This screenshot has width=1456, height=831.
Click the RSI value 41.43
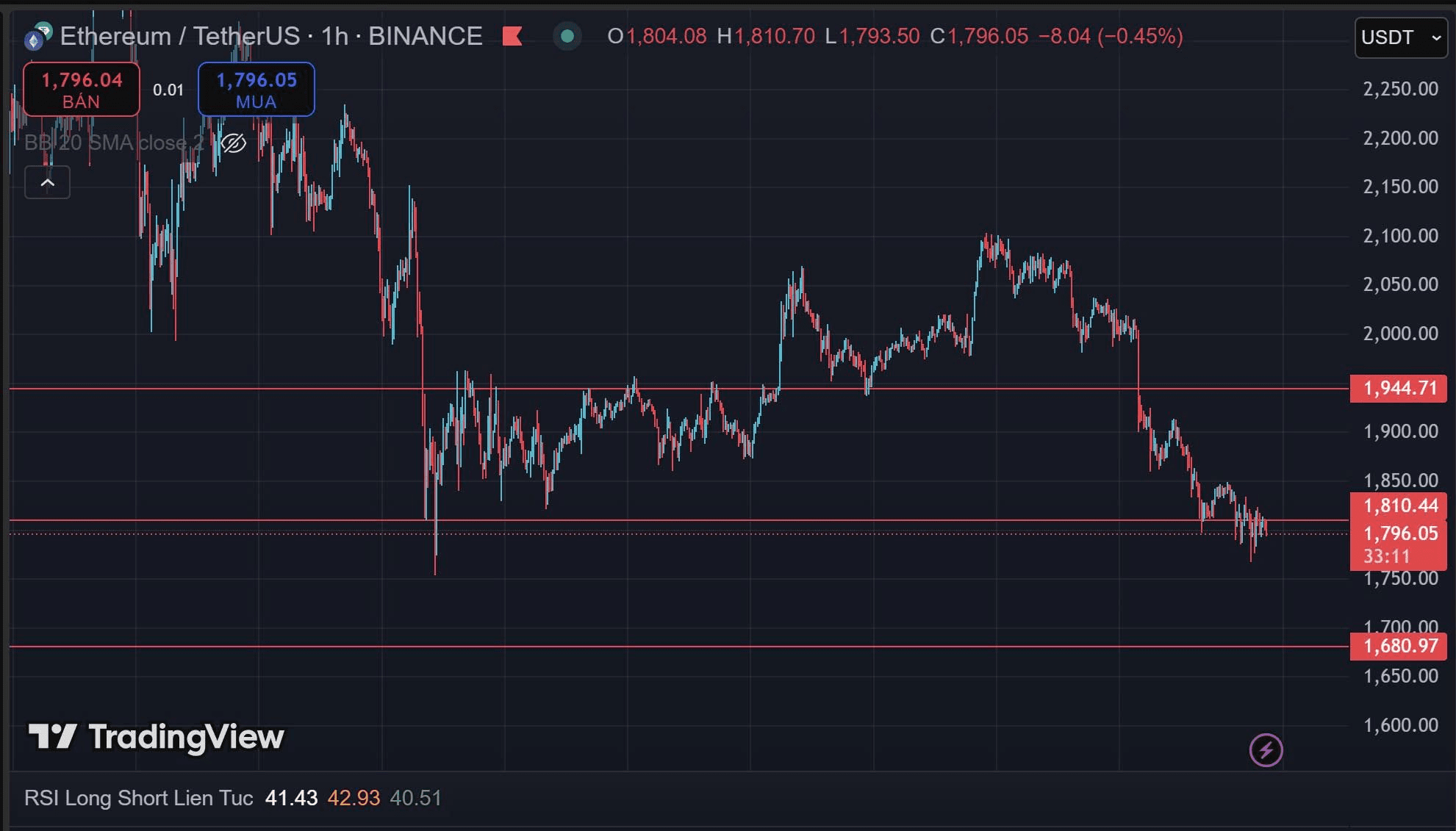pyautogui.click(x=291, y=798)
